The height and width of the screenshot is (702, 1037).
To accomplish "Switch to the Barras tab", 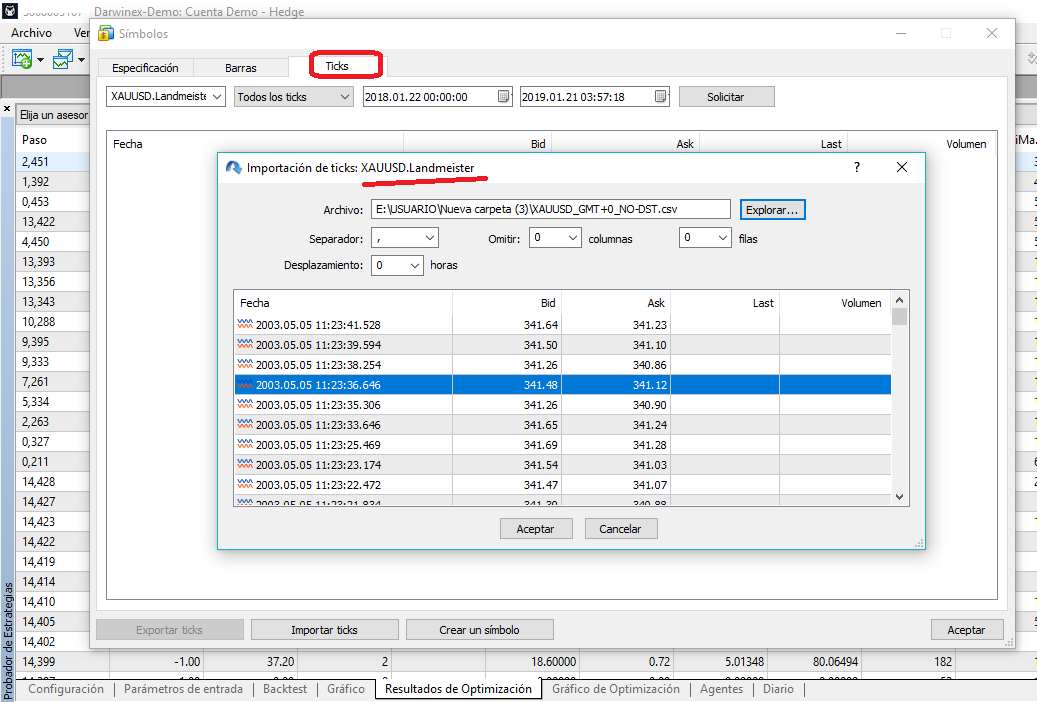I will click(x=240, y=68).
